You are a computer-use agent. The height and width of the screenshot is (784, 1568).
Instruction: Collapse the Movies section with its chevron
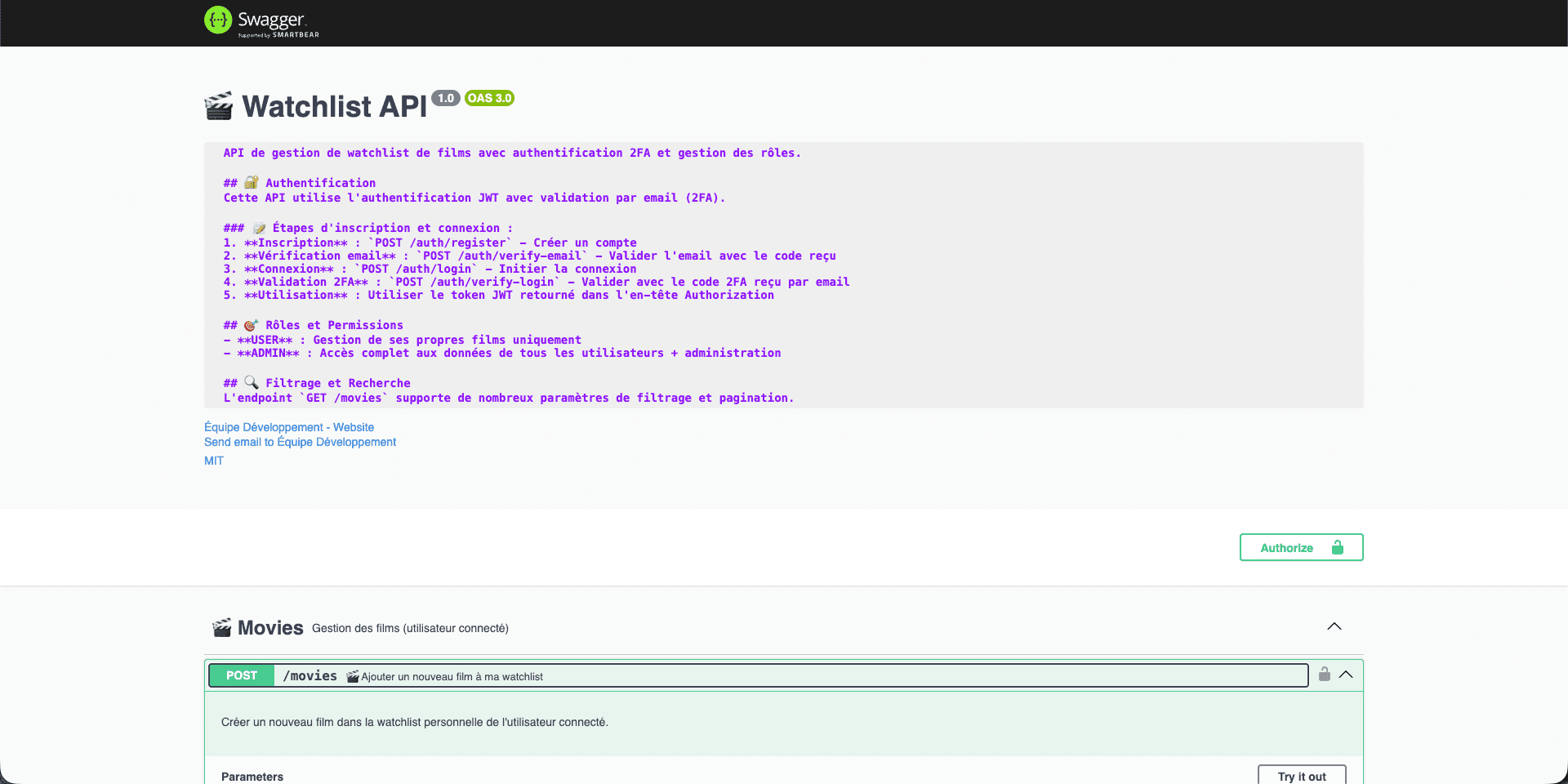(1334, 626)
